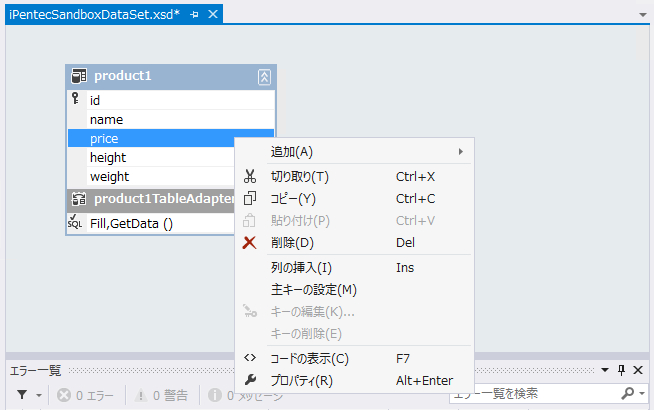Viewport: 654px width, 410px height.
Task: Click the View Code angle-brackets icon
Action: (250, 358)
